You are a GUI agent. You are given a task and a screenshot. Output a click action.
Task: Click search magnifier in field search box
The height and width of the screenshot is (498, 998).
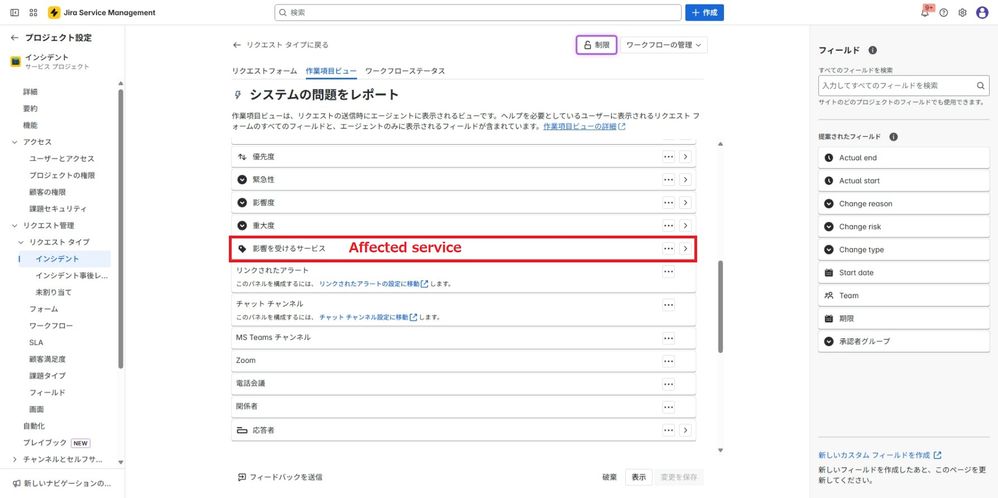click(x=981, y=85)
